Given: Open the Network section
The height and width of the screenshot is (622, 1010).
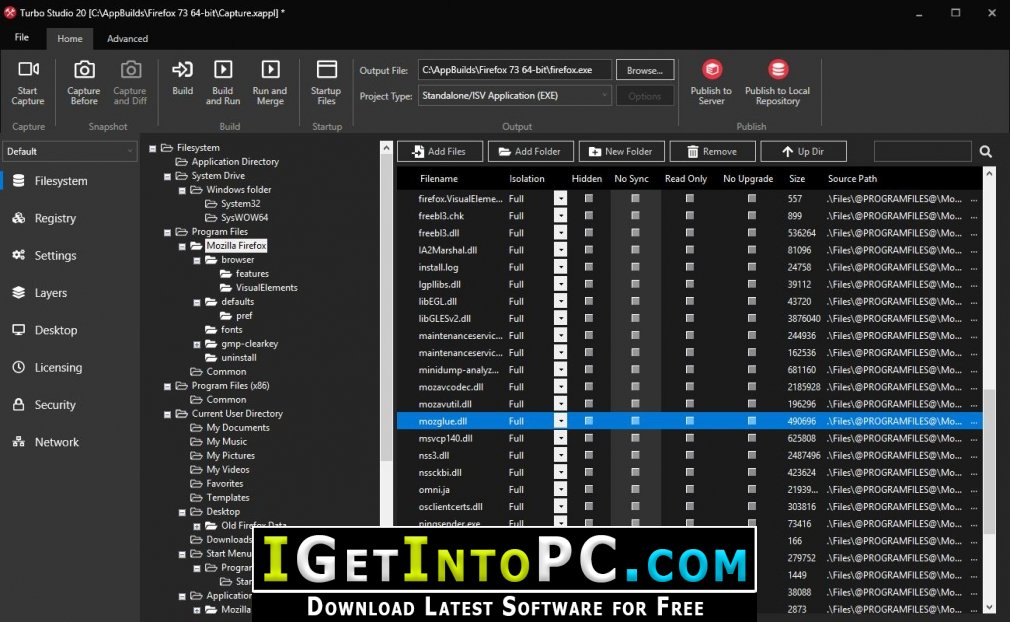Looking at the screenshot, I should click(x=57, y=442).
